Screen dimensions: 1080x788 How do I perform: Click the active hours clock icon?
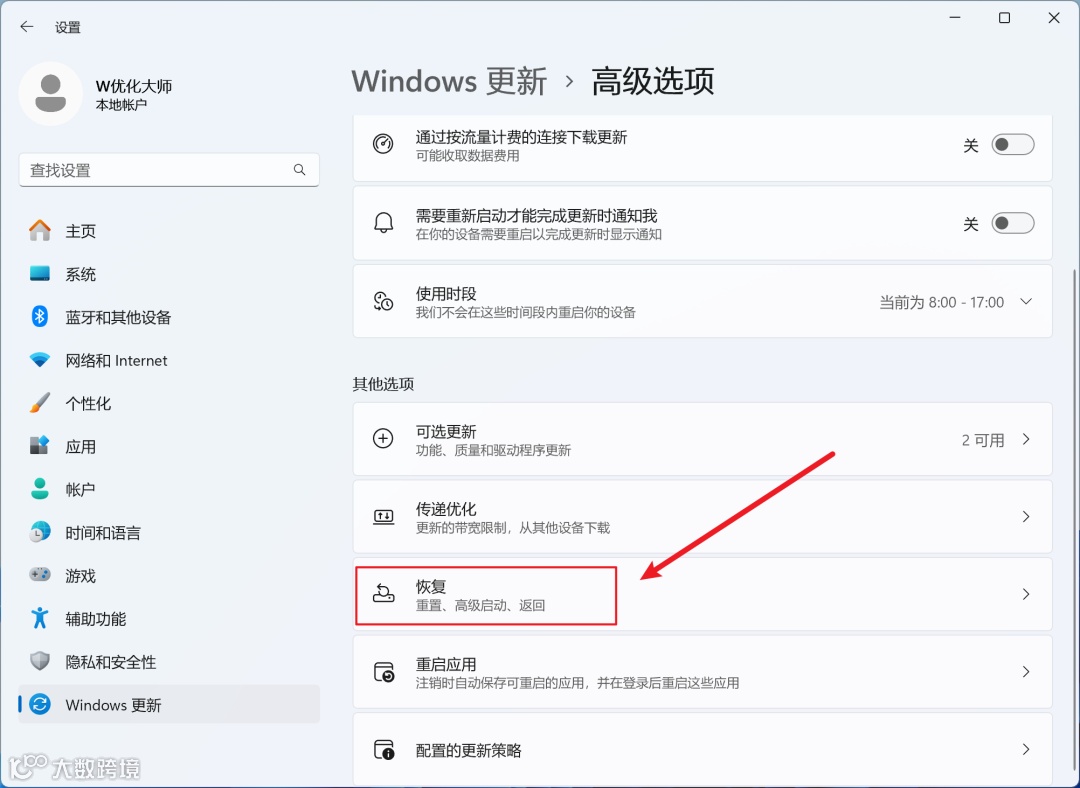[x=383, y=301]
